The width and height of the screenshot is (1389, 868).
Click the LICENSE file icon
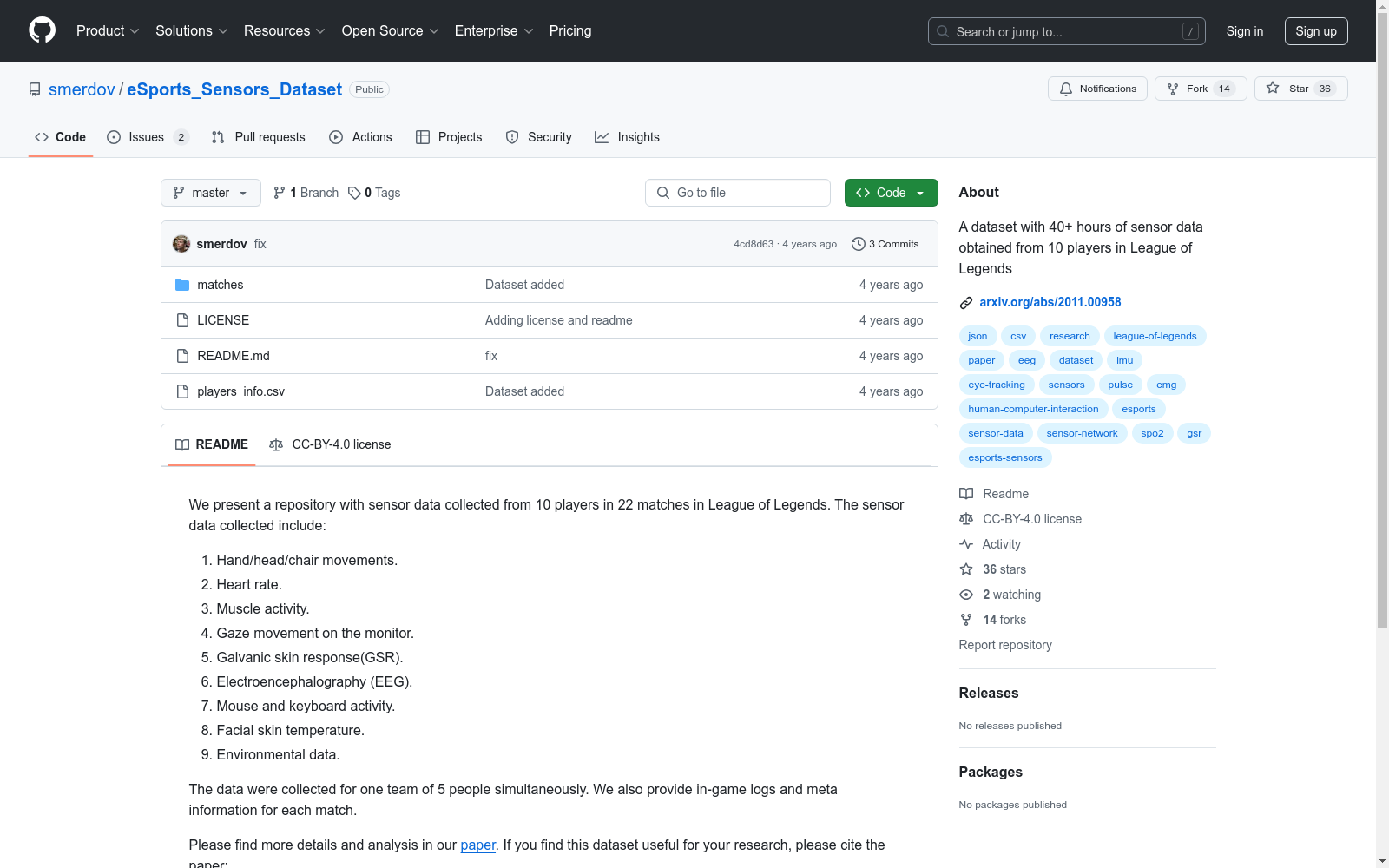182,320
